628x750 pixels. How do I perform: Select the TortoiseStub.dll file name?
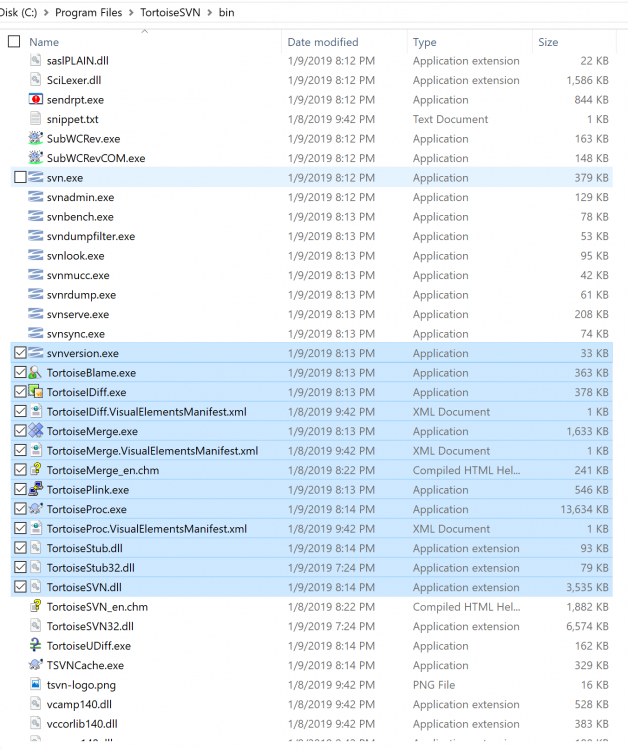tap(85, 548)
